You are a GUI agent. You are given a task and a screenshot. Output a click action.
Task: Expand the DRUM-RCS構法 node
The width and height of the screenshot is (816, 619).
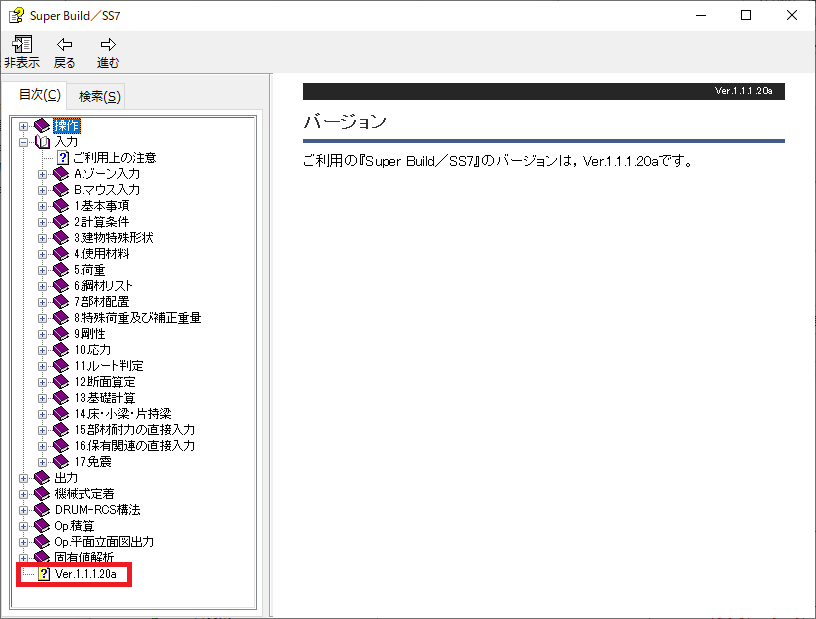(x=24, y=510)
